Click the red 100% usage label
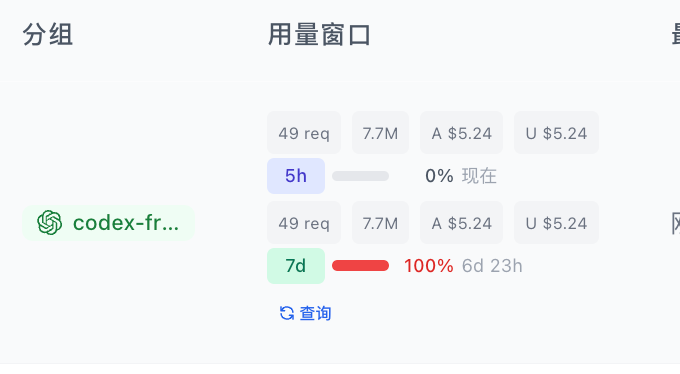Viewport: 680px width, 374px height. pyautogui.click(x=428, y=266)
